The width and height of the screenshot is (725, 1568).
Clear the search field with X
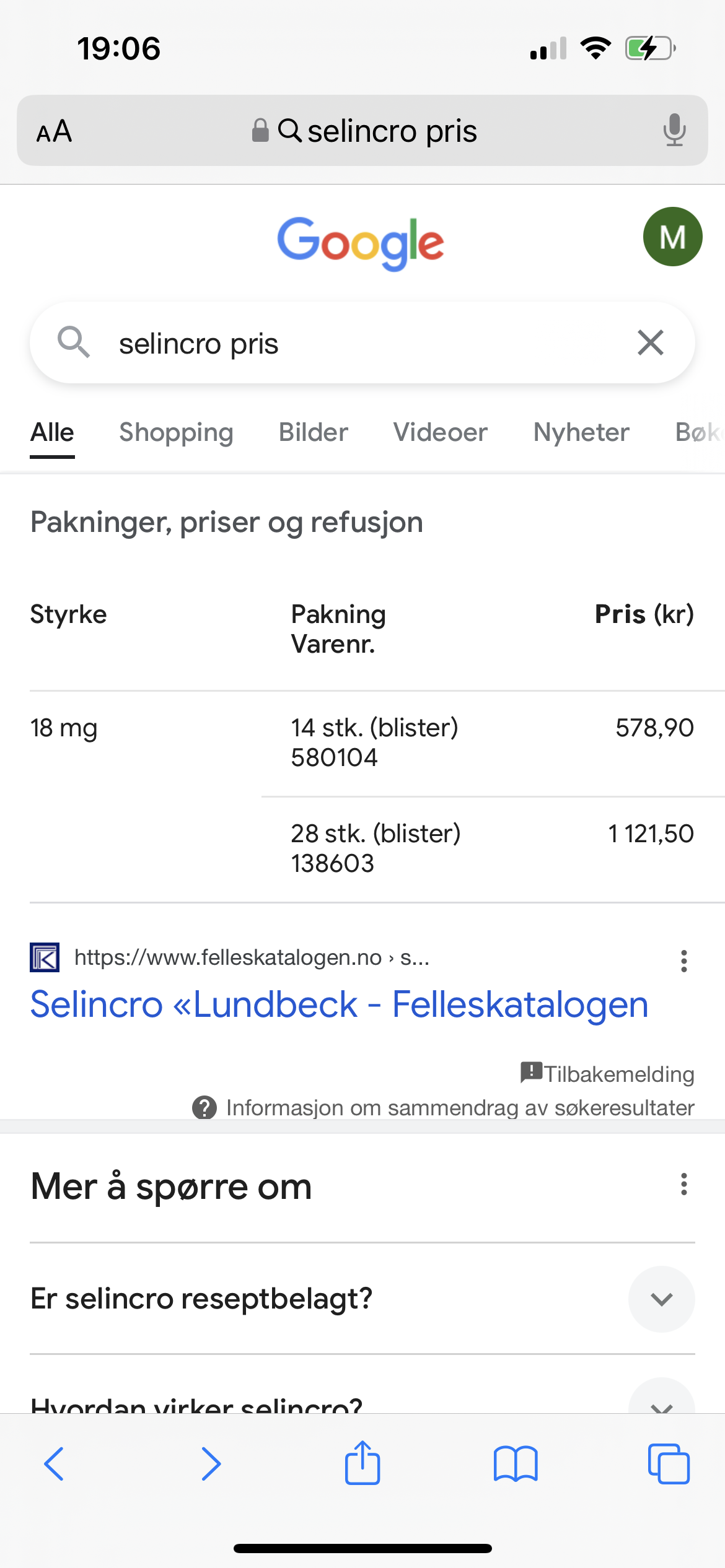650,342
